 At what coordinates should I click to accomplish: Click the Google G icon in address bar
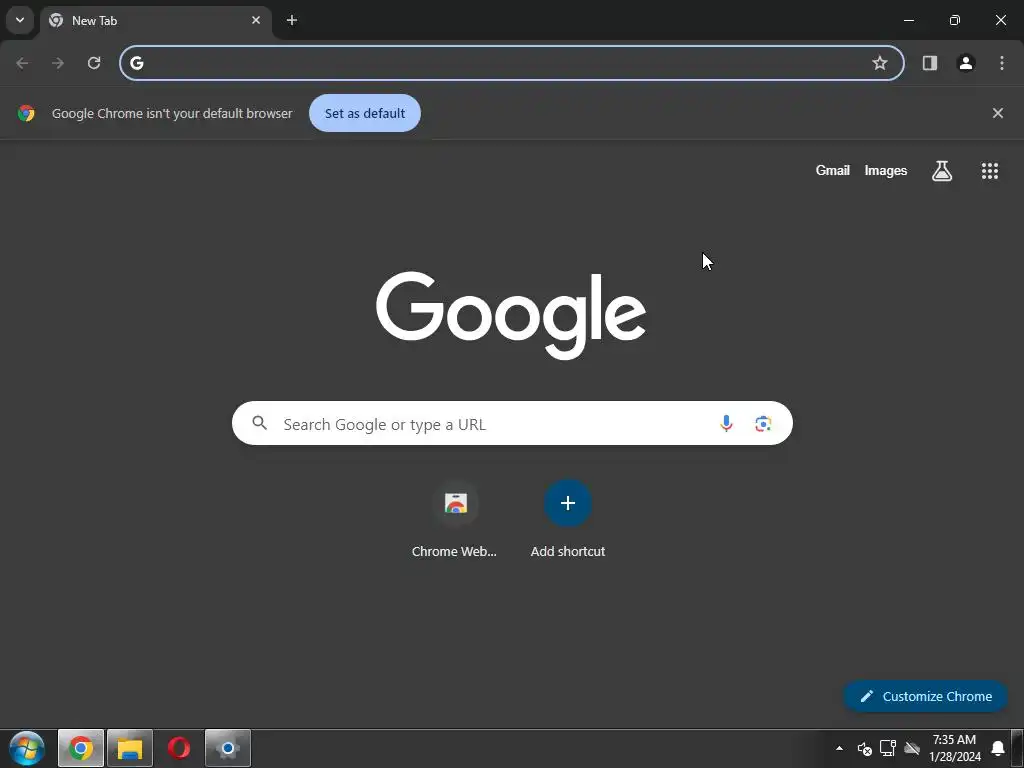click(136, 63)
